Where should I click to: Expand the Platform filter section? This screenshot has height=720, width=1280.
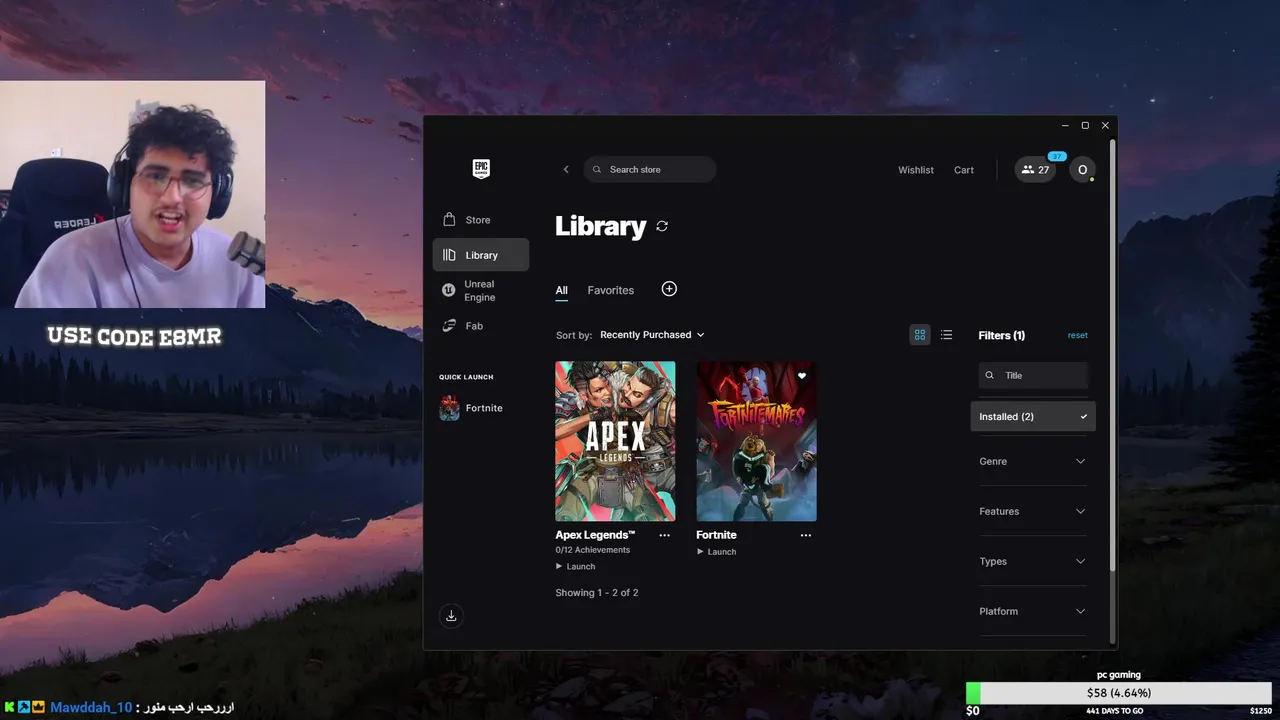pos(1032,611)
